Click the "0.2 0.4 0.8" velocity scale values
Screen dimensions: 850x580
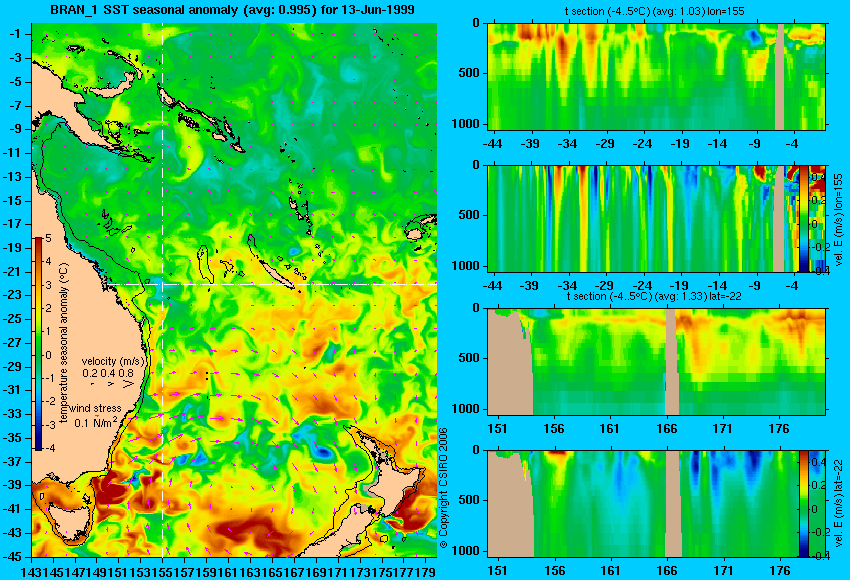[108, 373]
